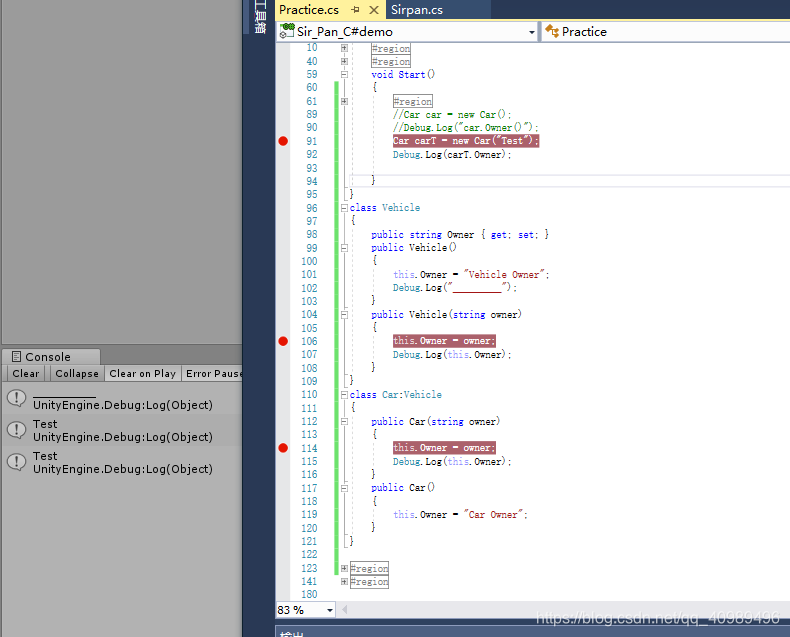Collapse the Car() constructor at line 117

344,488
